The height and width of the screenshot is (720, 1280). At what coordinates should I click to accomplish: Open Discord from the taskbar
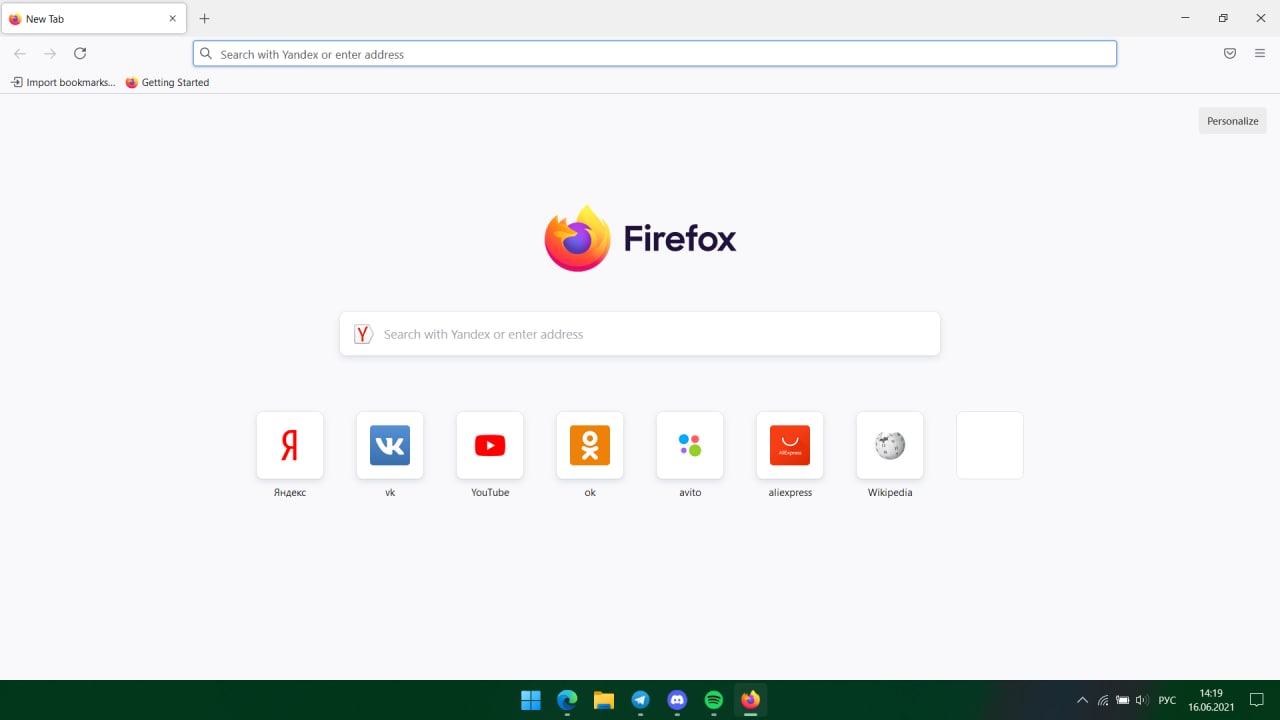(677, 700)
